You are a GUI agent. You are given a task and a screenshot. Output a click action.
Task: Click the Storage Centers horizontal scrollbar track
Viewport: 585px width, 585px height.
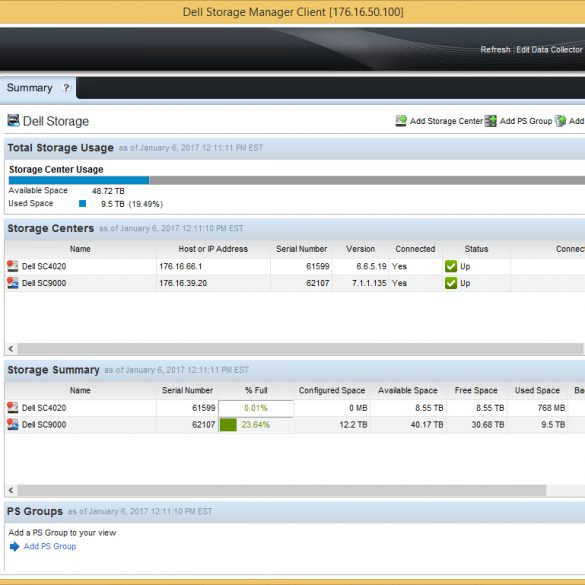(300, 348)
